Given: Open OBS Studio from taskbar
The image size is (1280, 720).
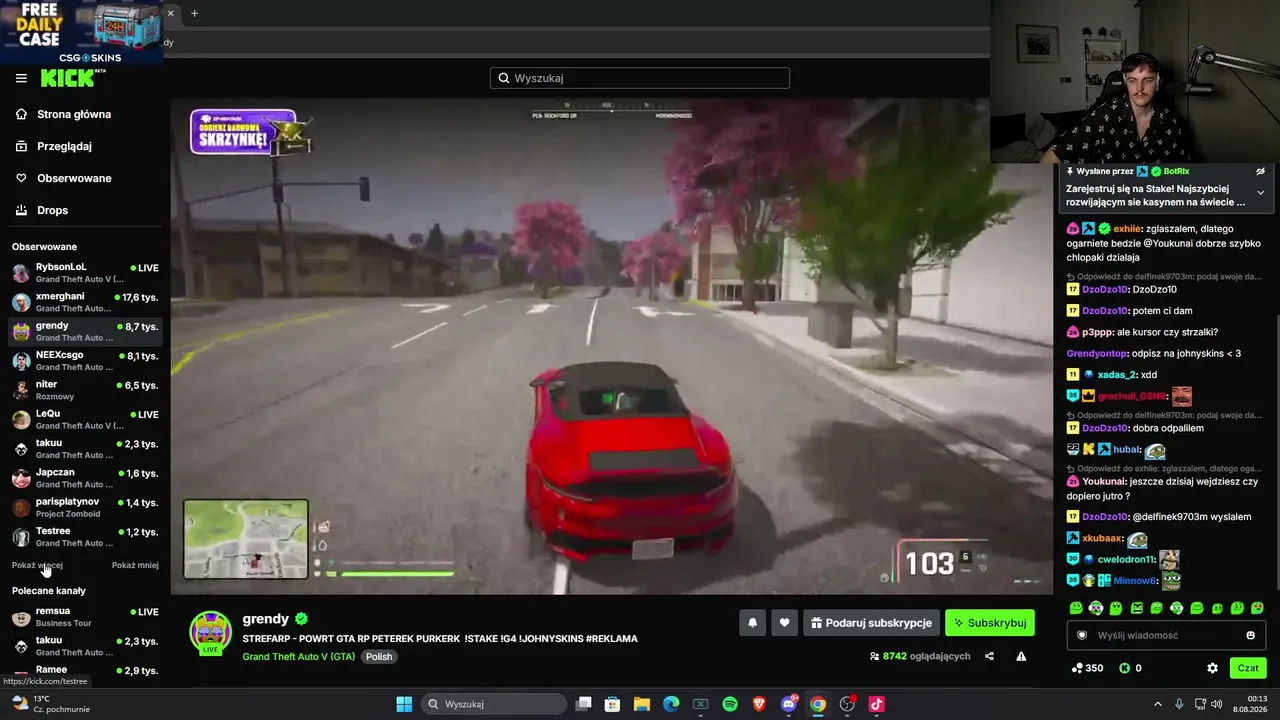Looking at the screenshot, I should [847, 704].
